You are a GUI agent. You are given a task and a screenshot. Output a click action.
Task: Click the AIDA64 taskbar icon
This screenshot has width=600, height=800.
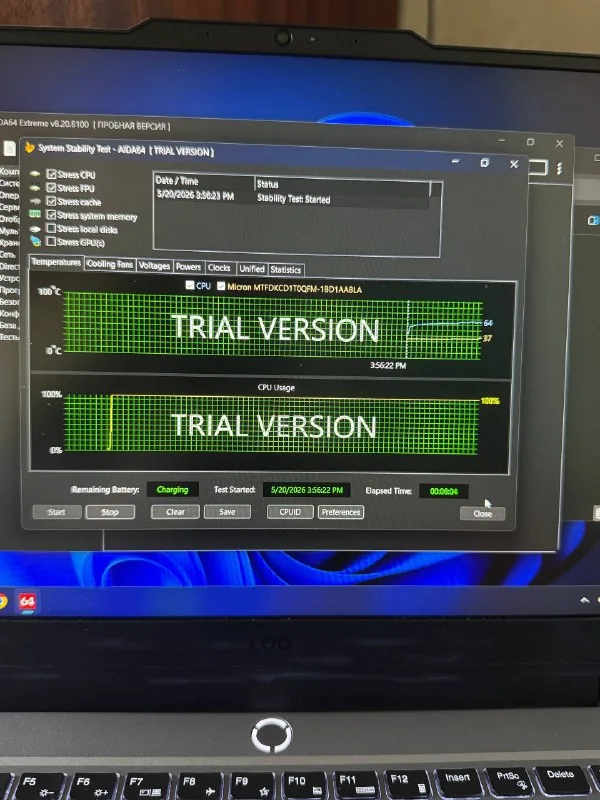(27, 602)
